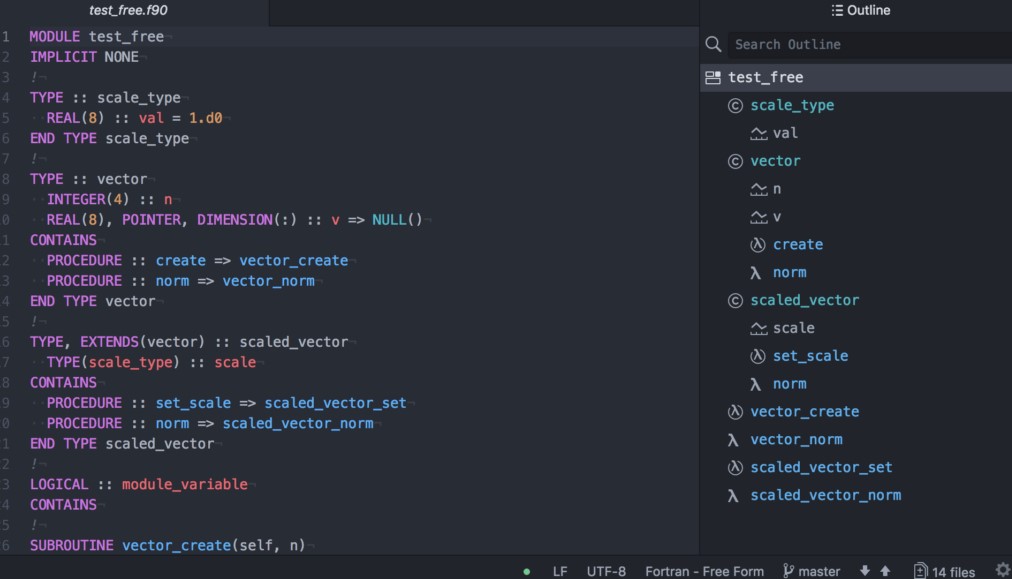Select the test_free.f90 editor tab
The width and height of the screenshot is (1012, 579).
point(128,11)
